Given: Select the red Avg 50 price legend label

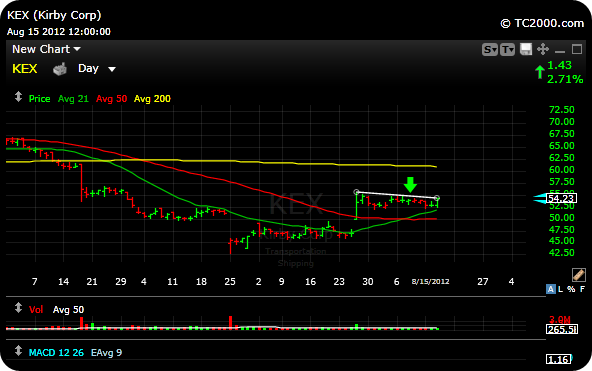Looking at the screenshot, I should [111, 99].
